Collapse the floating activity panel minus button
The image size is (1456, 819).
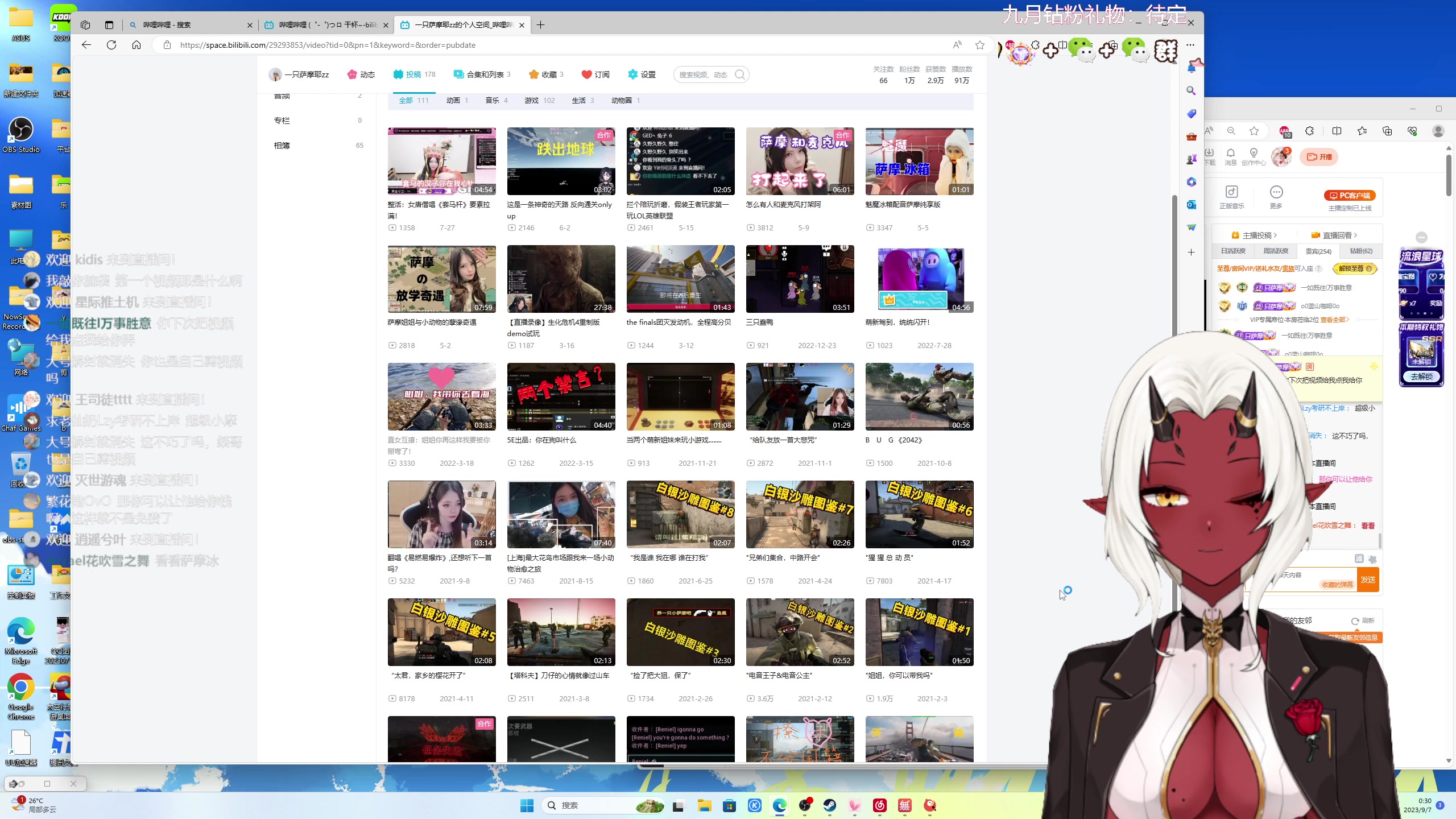tap(1421, 237)
